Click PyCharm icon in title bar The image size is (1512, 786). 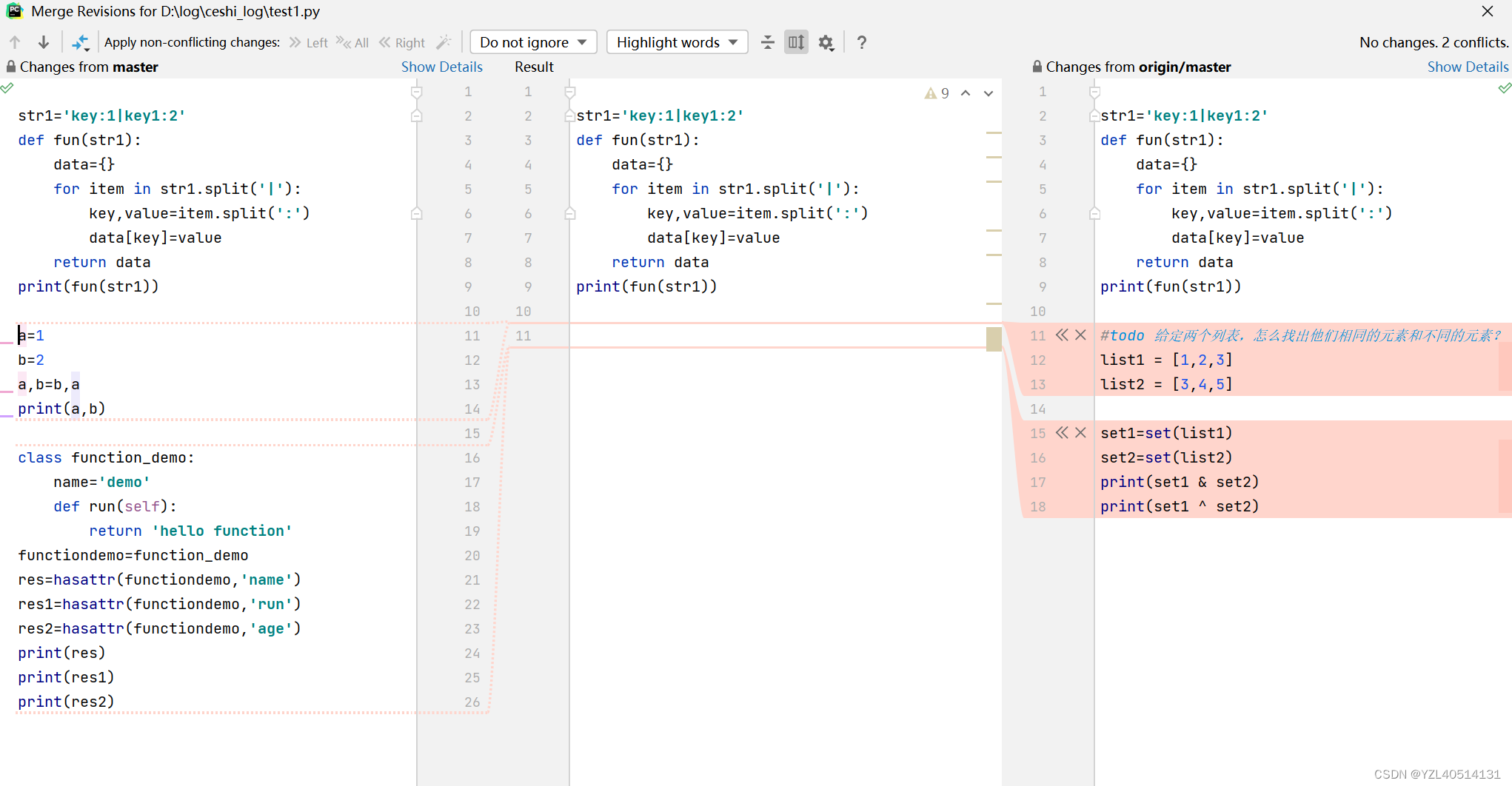click(15, 11)
